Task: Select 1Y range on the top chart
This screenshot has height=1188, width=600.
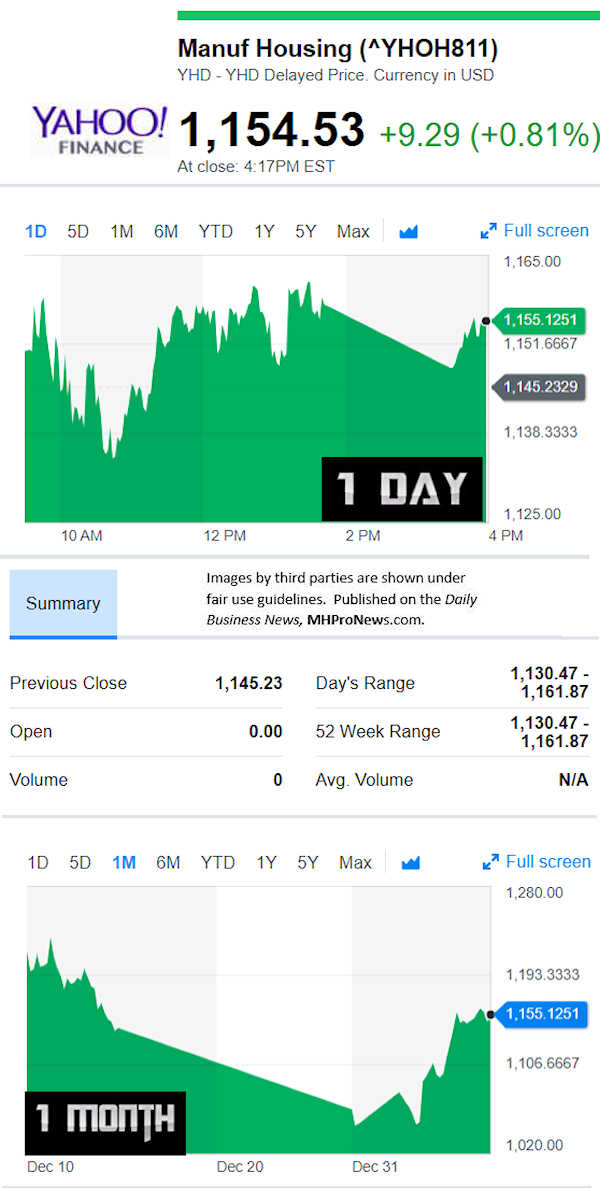Action: click(x=264, y=232)
